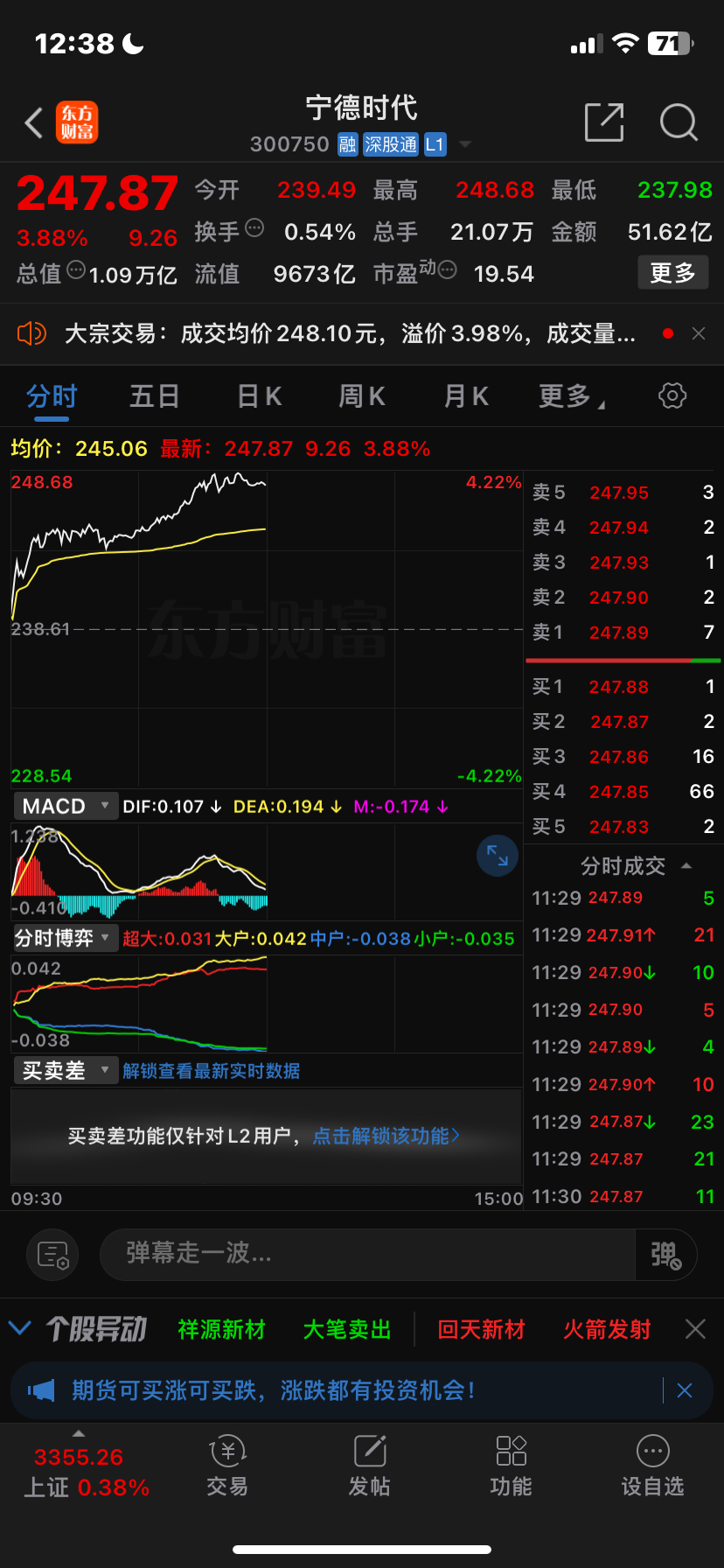Screen dimensions: 724x1568
Task: Open the 分时博弈 indicator dropdown
Action: pyautogui.click(x=66, y=938)
